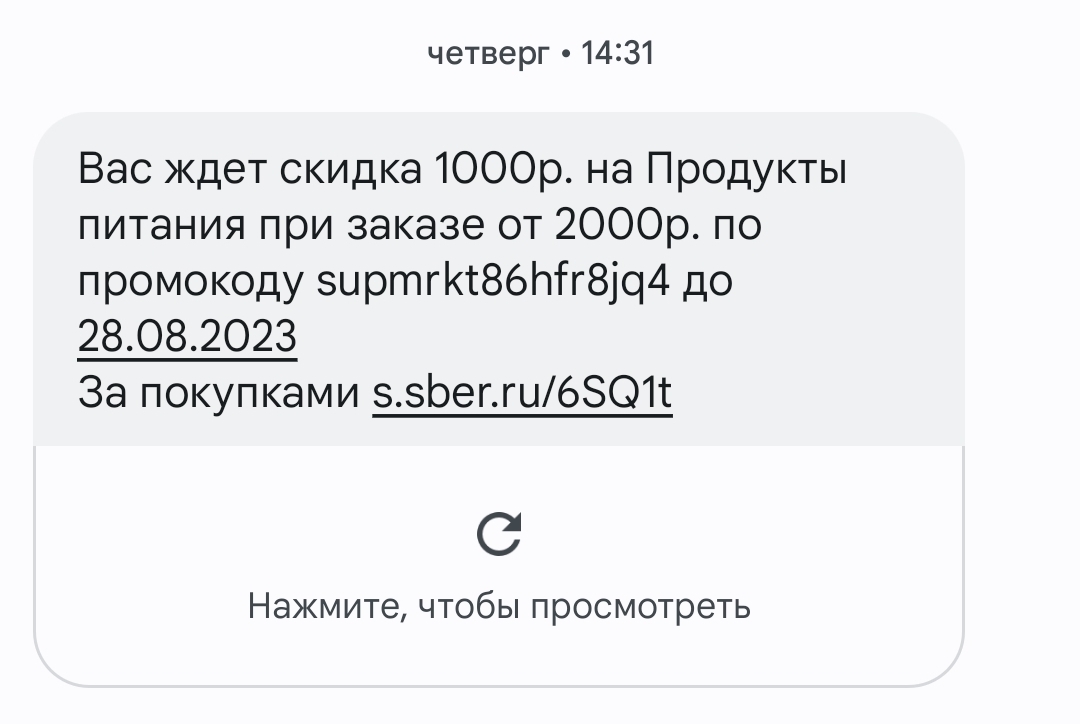
Task: Click the word "Продукты" in message
Action: click(745, 170)
